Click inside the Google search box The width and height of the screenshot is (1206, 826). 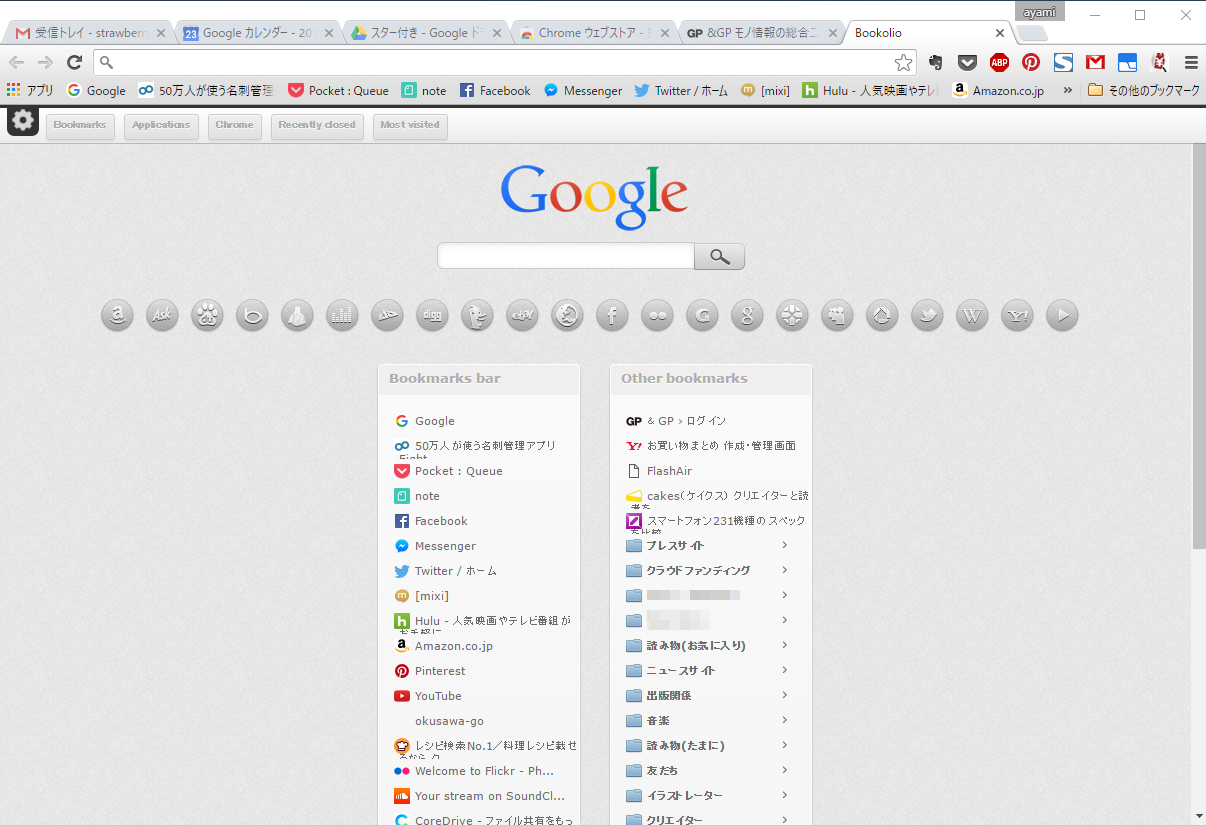click(566, 256)
